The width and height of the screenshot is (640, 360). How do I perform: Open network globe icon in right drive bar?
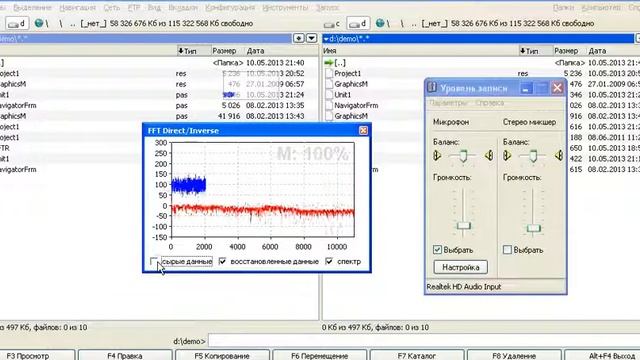380,23
